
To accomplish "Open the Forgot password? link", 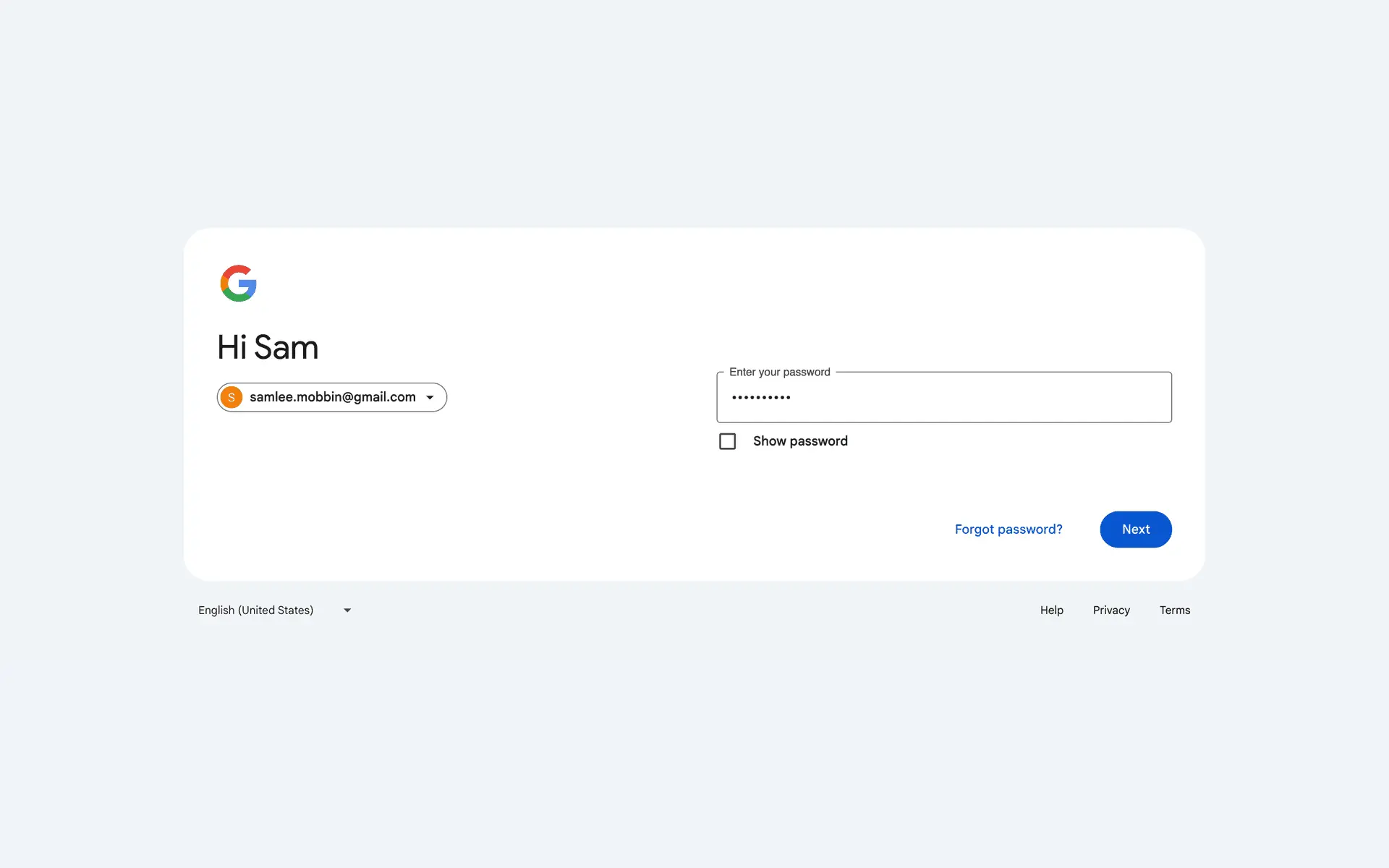I will coord(1008,529).
